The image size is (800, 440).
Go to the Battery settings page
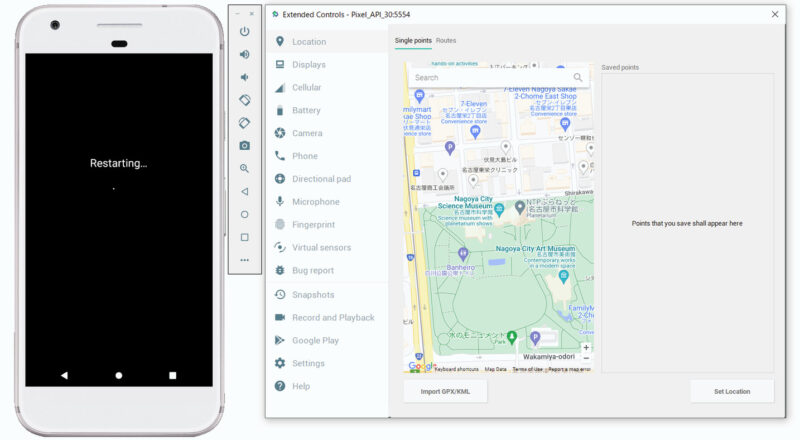pyautogui.click(x=306, y=111)
